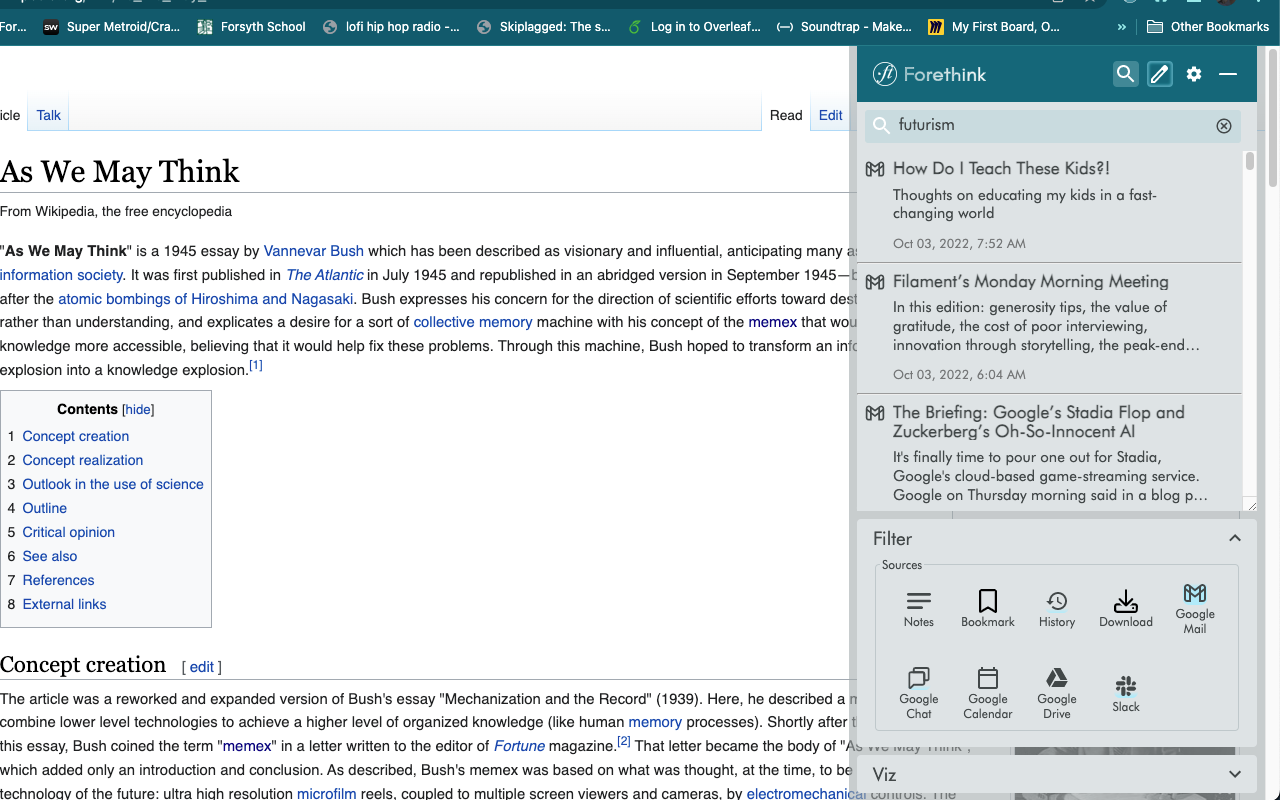Open Soundtrap bookmark
This screenshot has height=800, width=1280.
[845, 27]
